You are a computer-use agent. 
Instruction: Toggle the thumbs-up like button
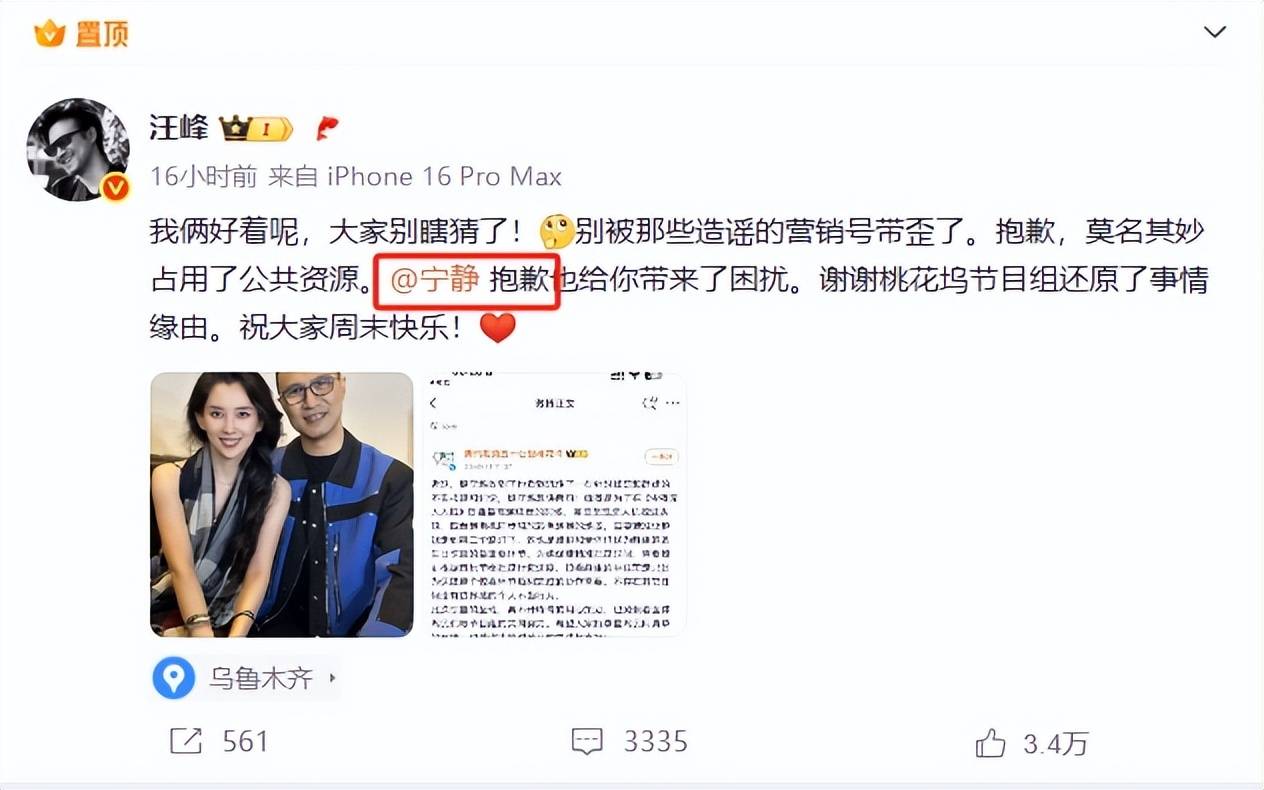(990, 742)
